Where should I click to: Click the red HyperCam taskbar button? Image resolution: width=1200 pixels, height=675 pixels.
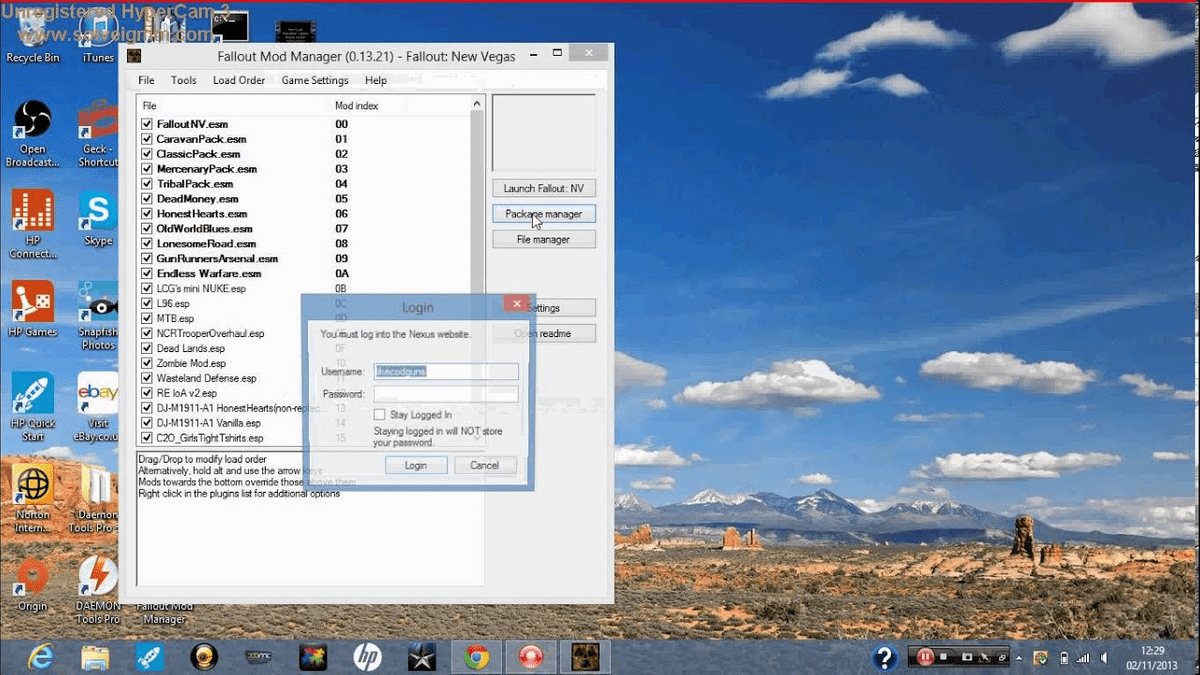tap(530, 657)
